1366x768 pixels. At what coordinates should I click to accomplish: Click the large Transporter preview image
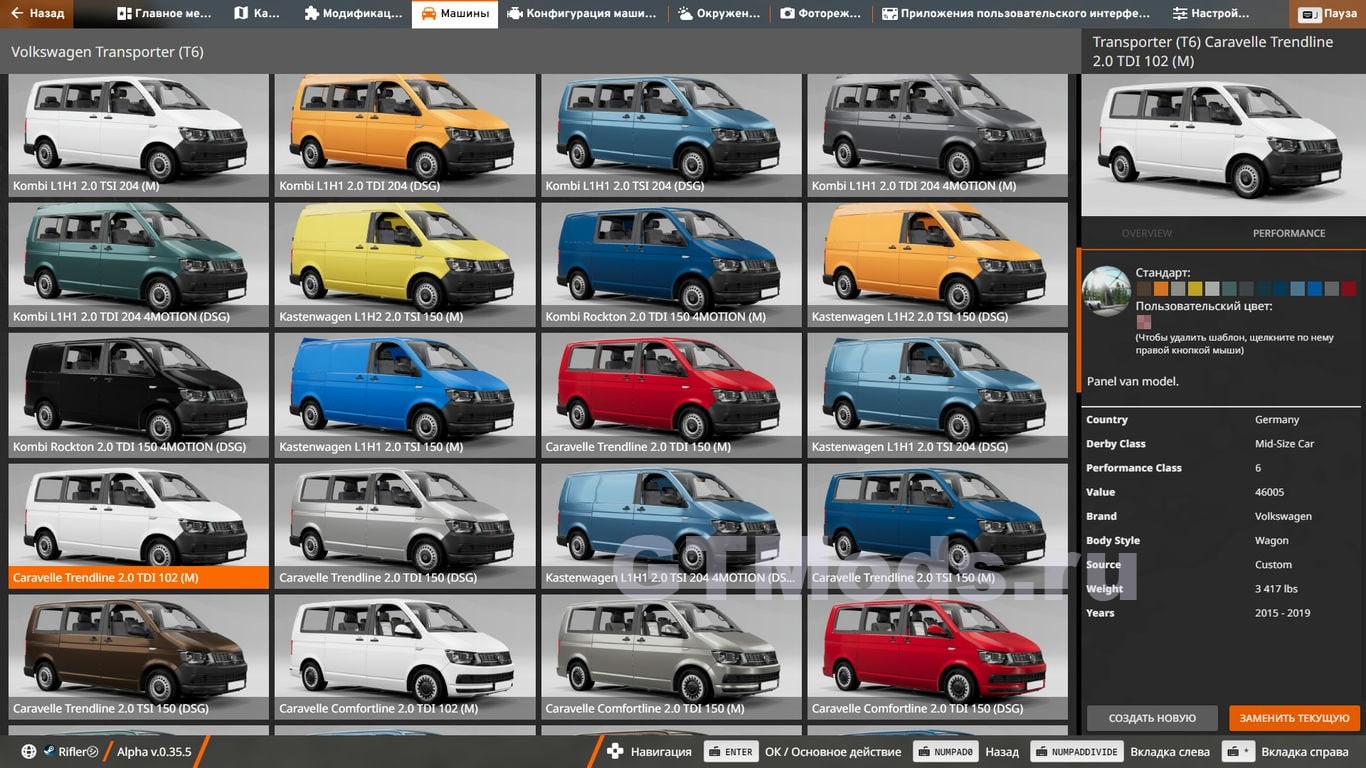tap(1223, 147)
